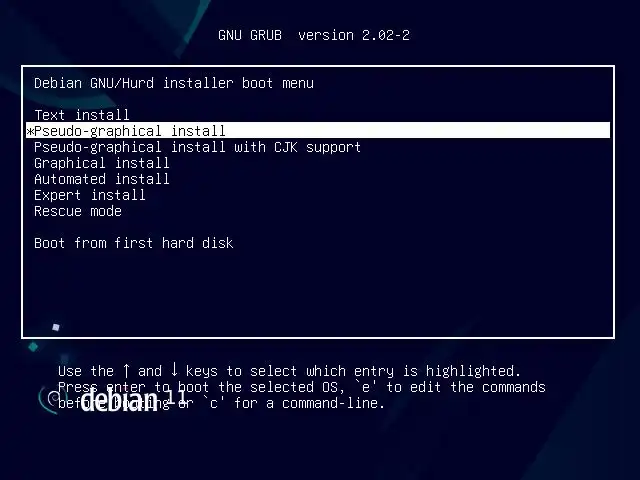Click the Debian GNU/Hurd installer boot menu title
This screenshot has width=640, height=480.
174,83
